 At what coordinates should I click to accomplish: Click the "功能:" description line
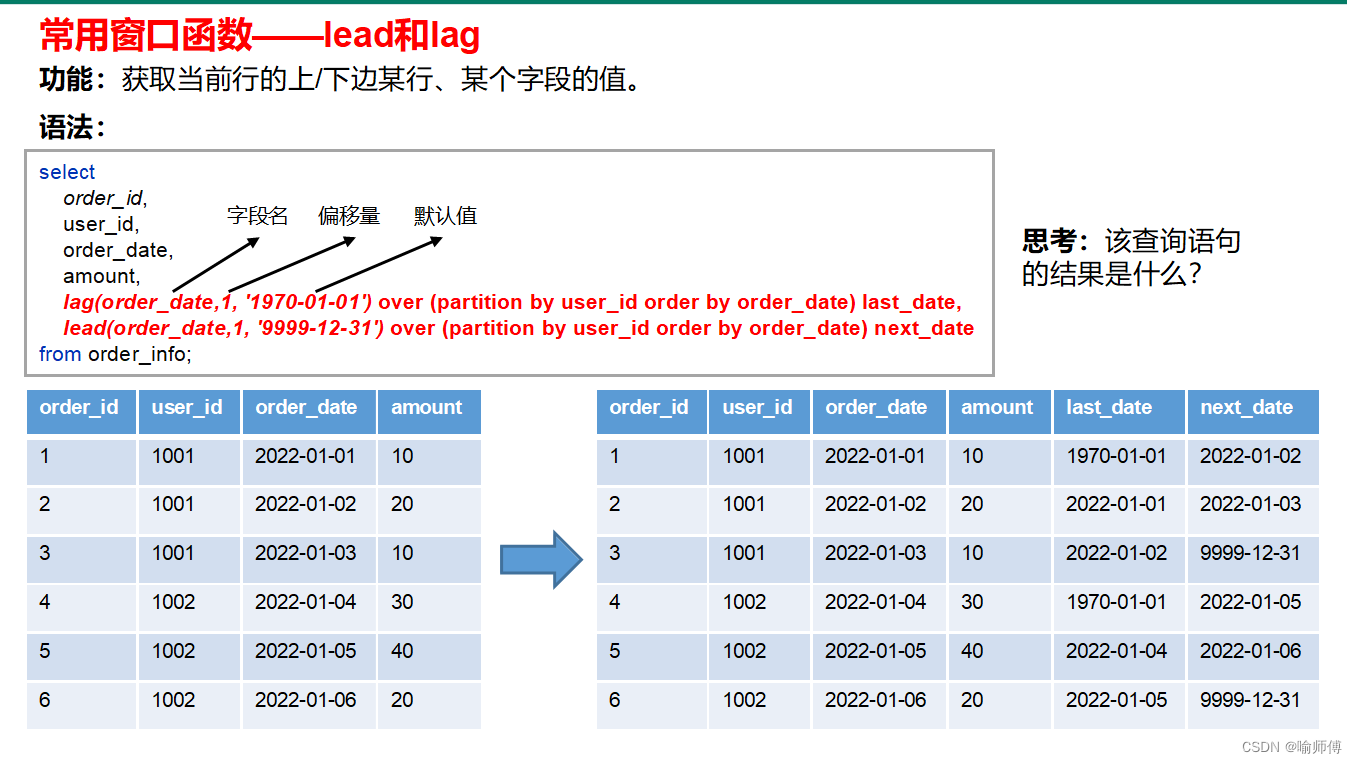point(341,80)
